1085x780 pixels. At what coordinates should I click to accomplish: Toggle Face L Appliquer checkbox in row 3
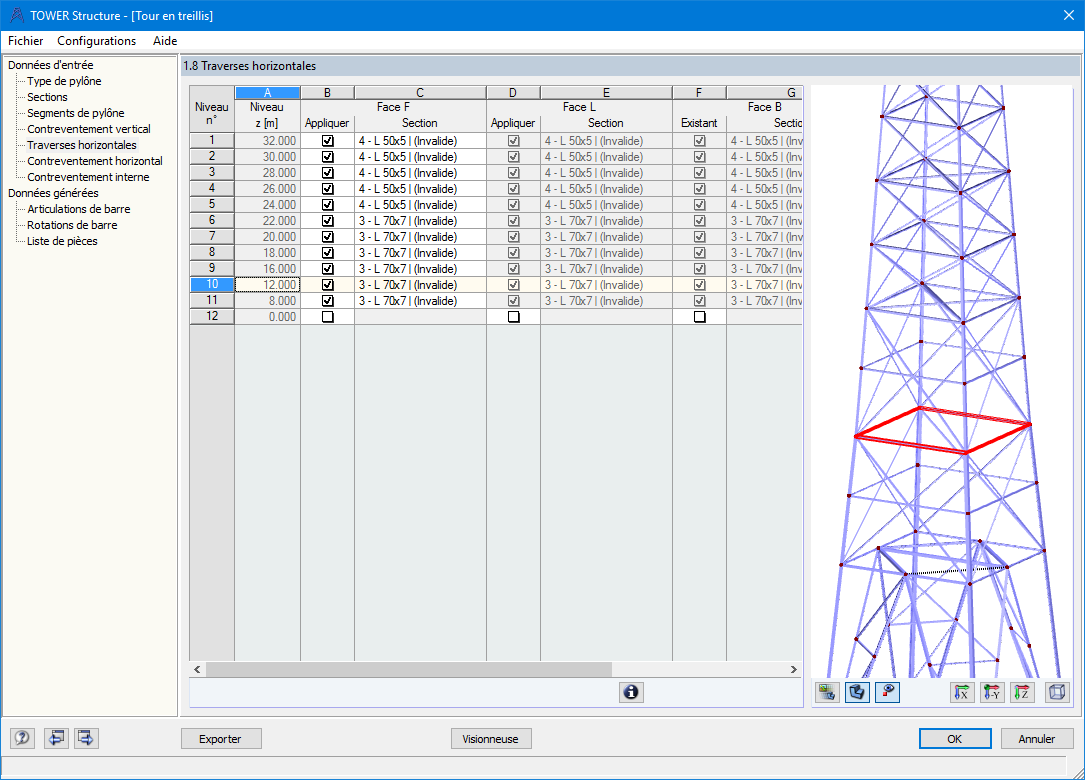[x=513, y=172]
